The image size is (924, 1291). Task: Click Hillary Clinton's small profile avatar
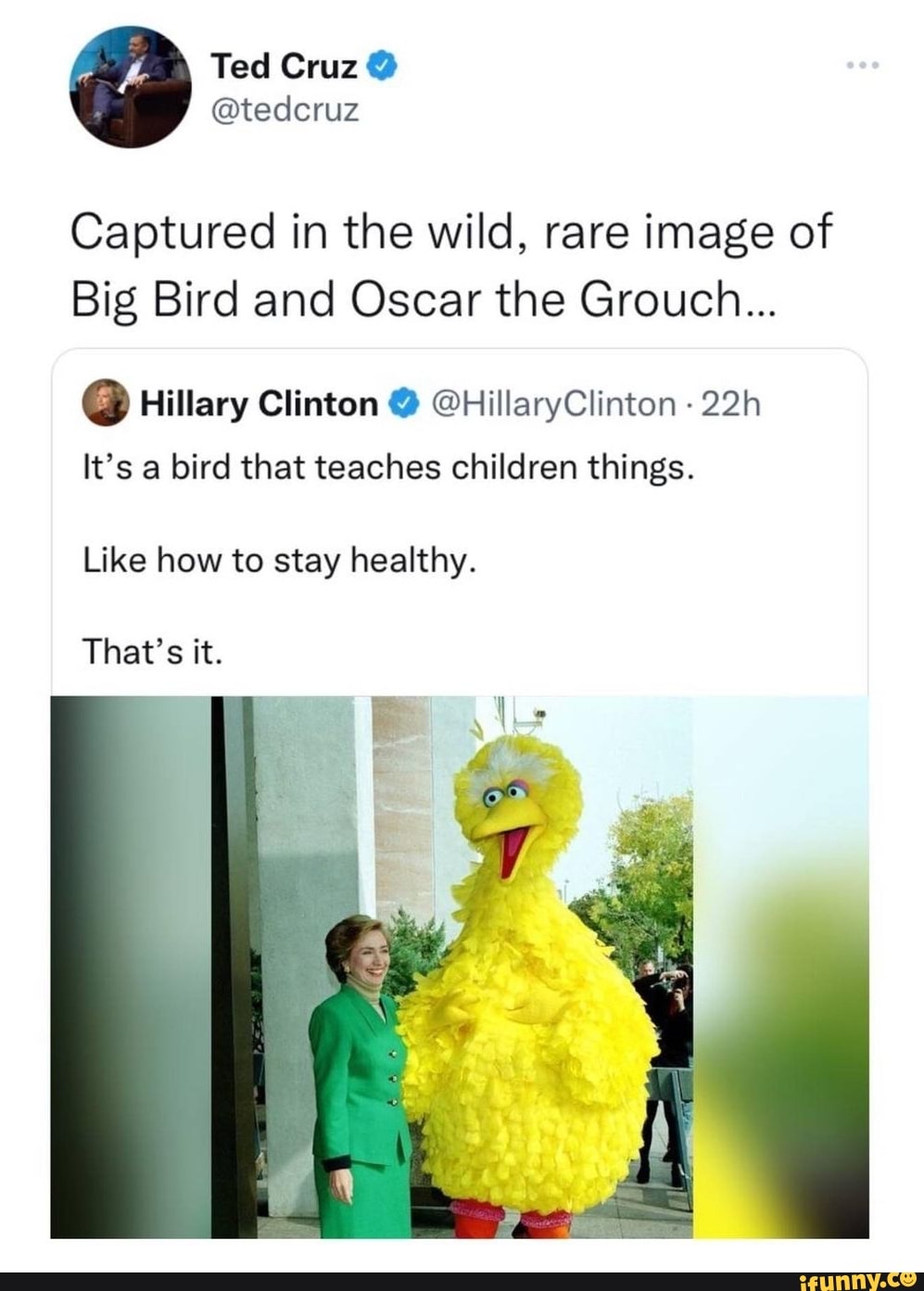pos(105,402)
